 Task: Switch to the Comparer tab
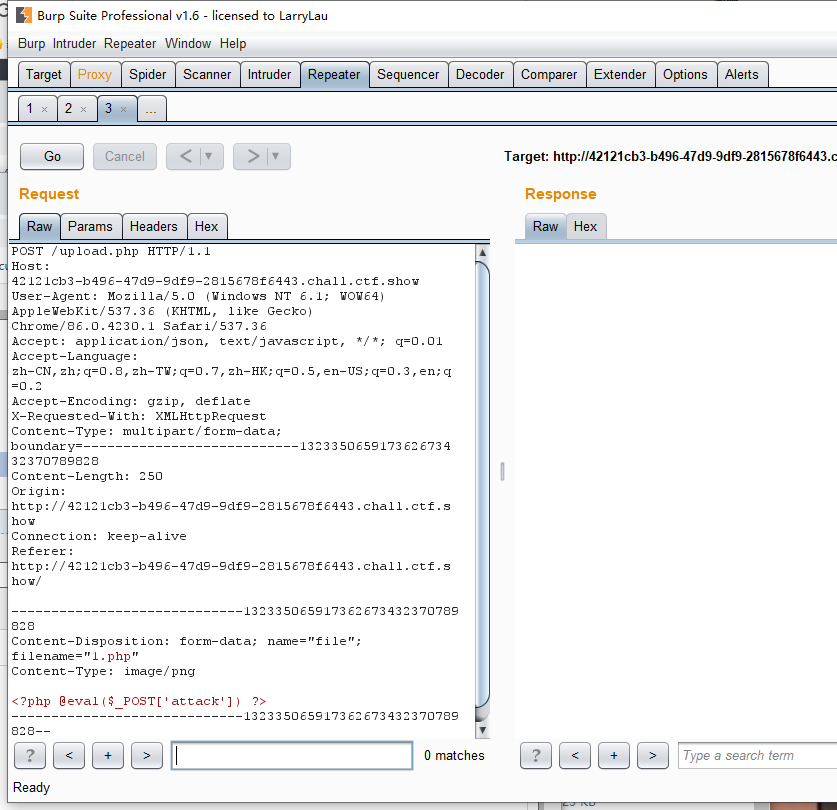[549, 75]
